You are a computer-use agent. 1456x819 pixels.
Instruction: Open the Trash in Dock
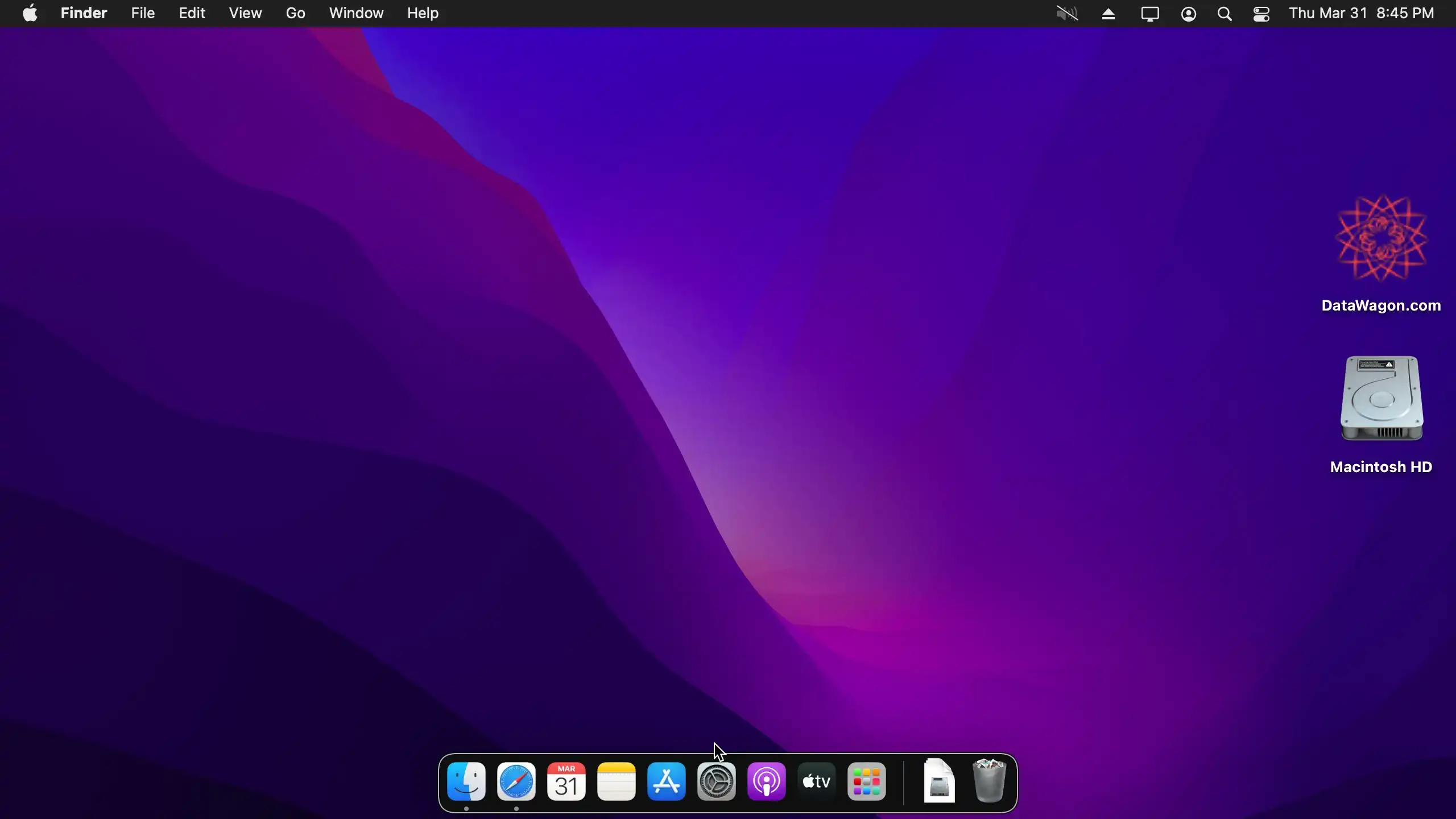coord(989,781)
